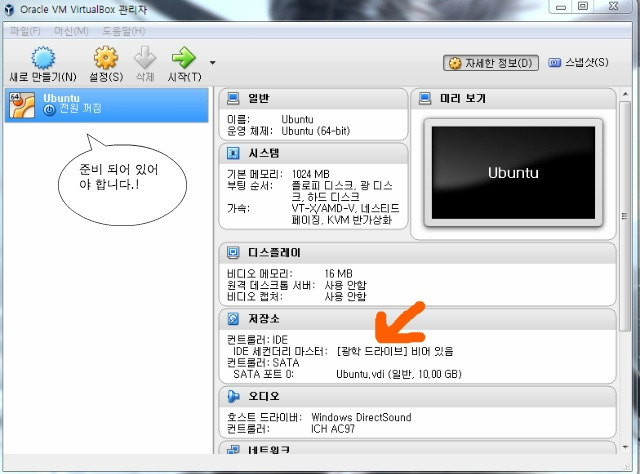The width and height of the screenshot is (640, 474).
Task: Open the 저장소 storage section header
Action: pyautogui.click(x=417, y=319)
